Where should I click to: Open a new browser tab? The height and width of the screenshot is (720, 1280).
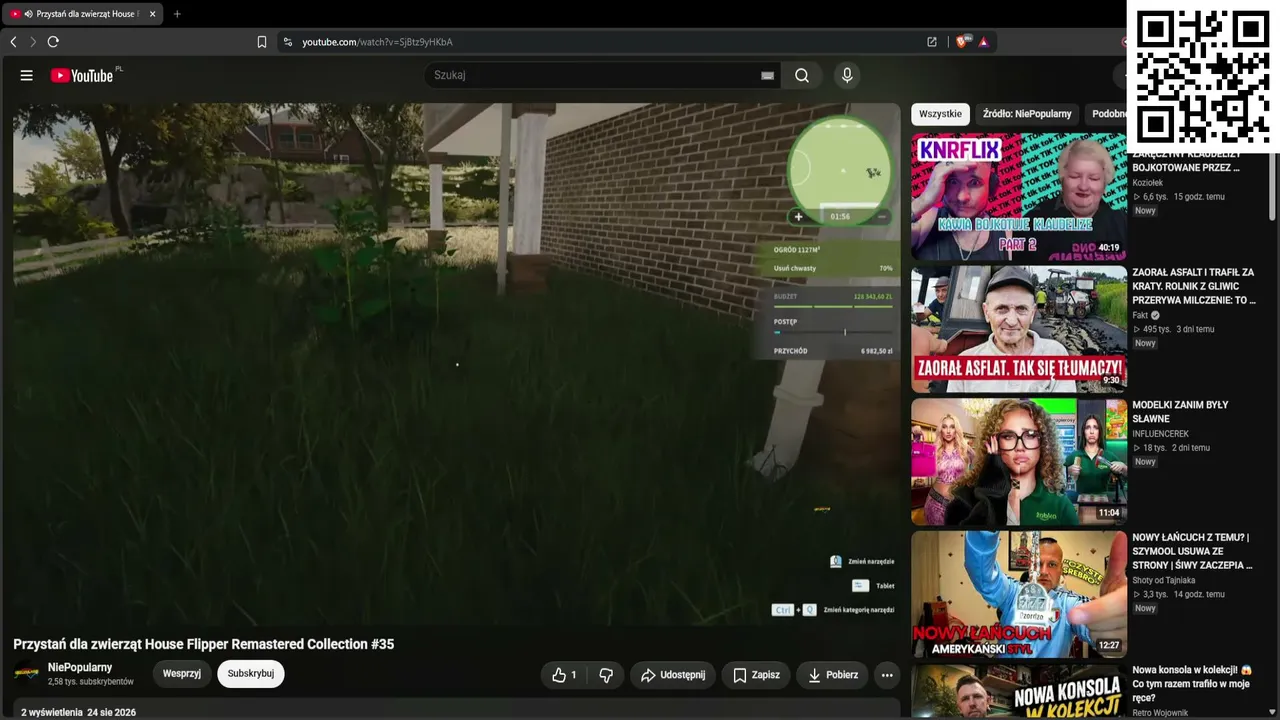(x=177, y=14)
